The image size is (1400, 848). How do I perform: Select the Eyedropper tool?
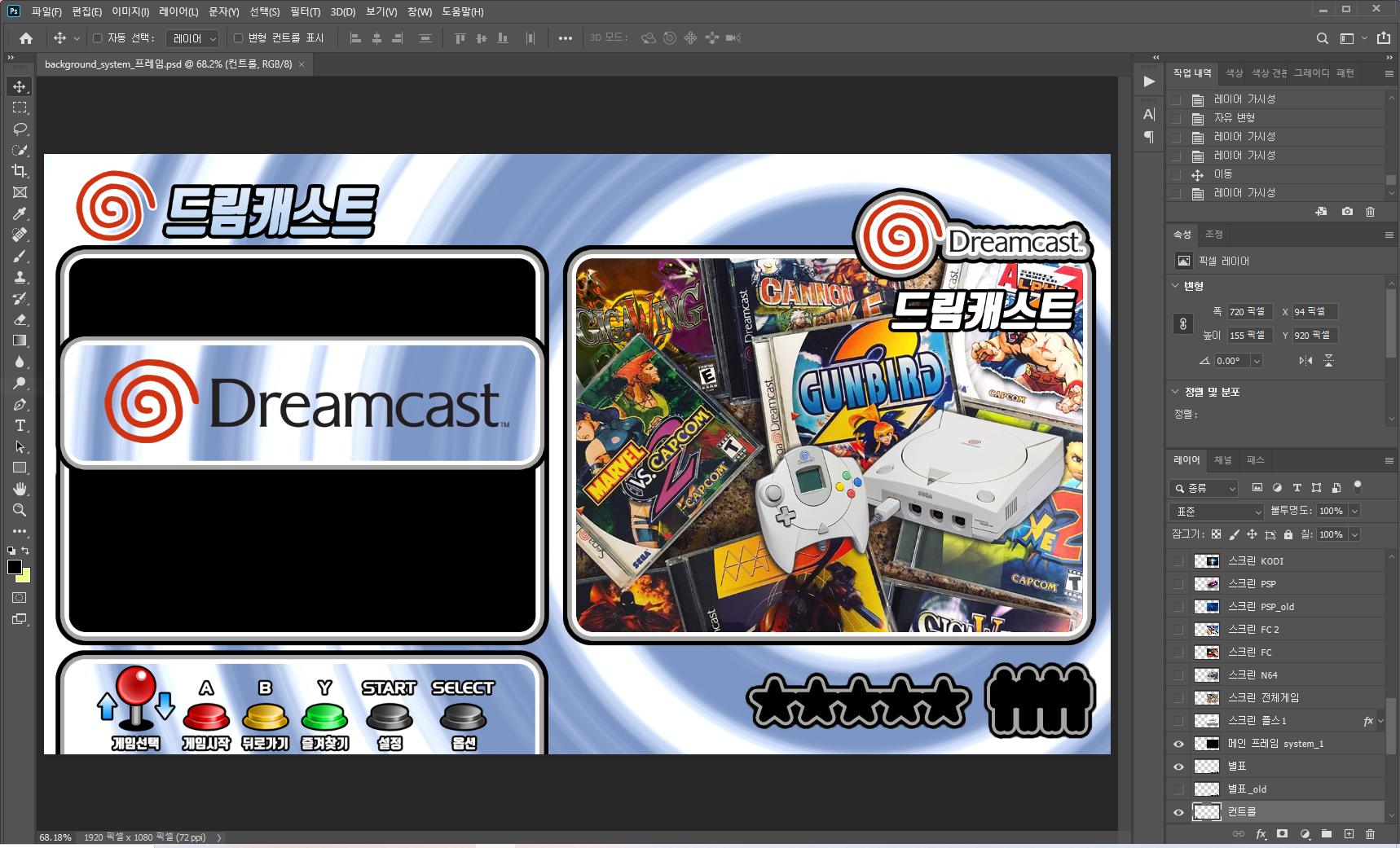tap(20, 213)
